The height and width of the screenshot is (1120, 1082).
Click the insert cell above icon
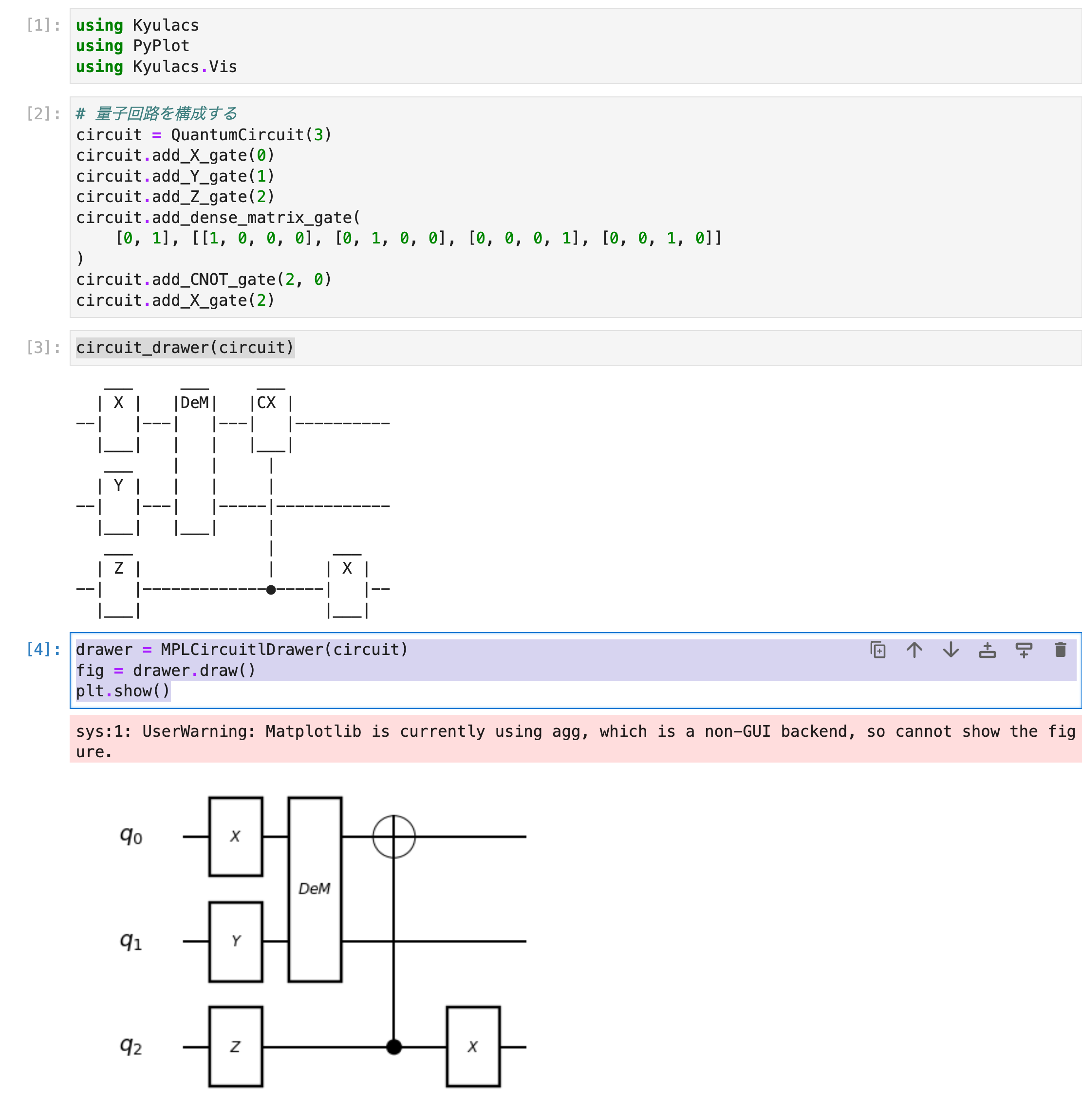coord(987,650)
